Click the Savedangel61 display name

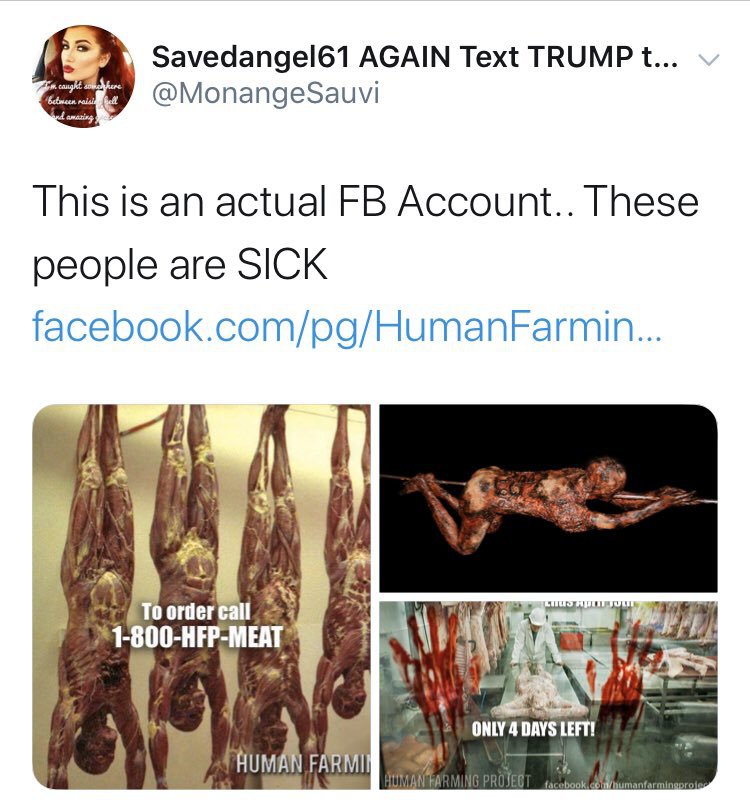coord(414,58)
